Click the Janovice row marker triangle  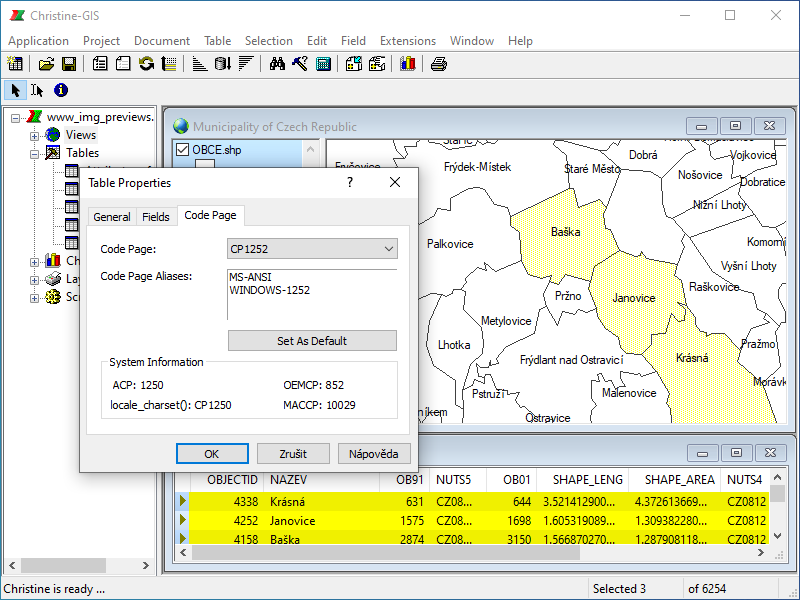tap(183, 520)
